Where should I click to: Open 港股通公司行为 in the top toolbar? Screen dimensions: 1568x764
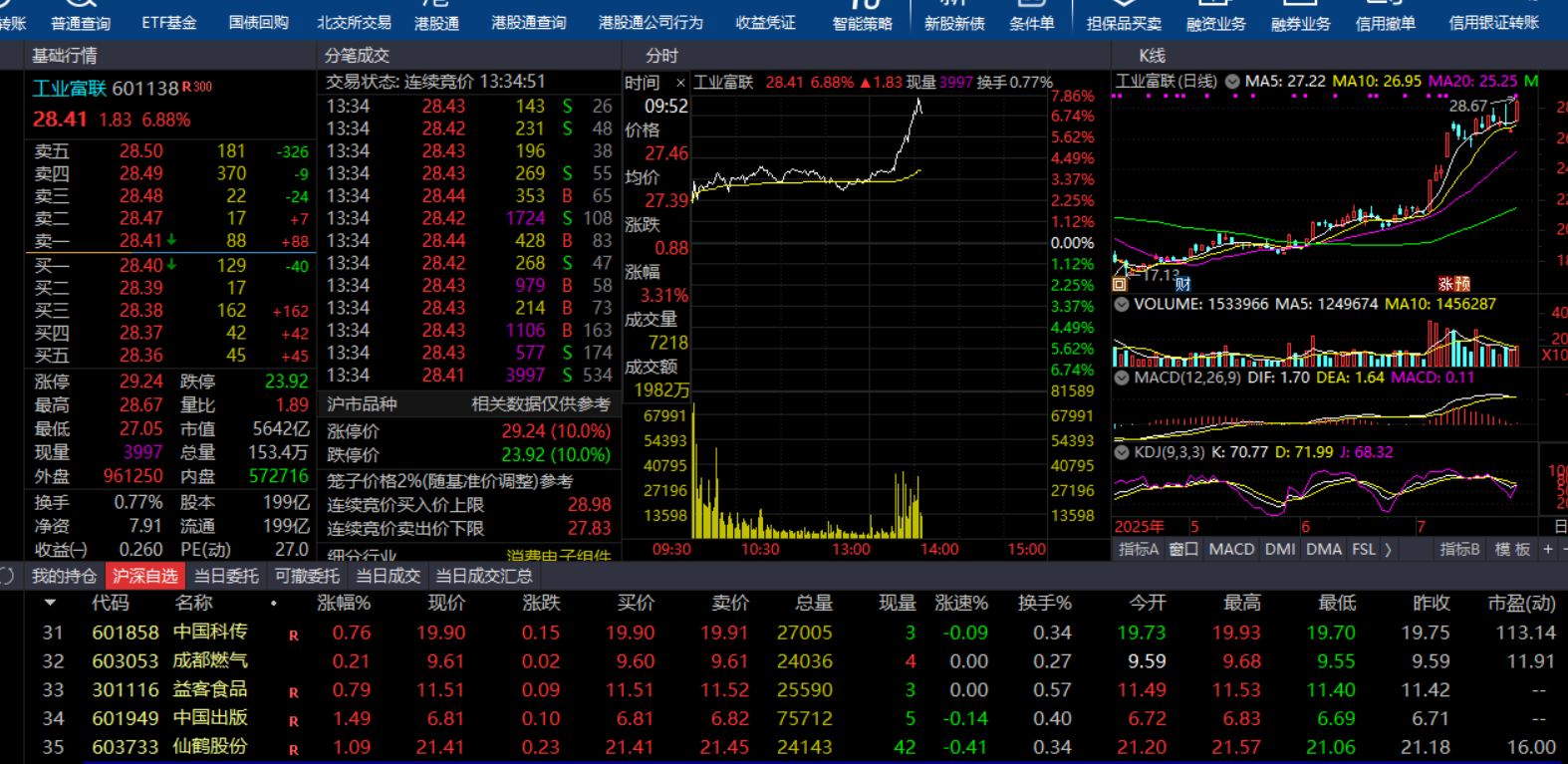point(651,22)
